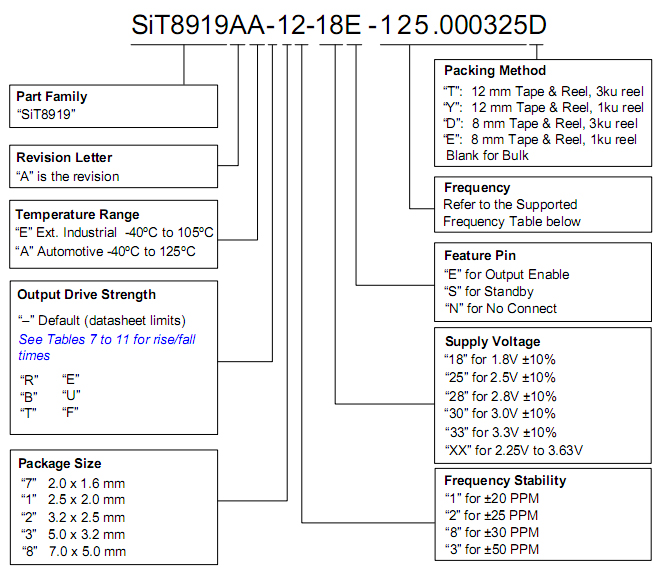Click the "30" for 3.0V ±10% line
Screen dimensions: 660x571
click(500, 413)
